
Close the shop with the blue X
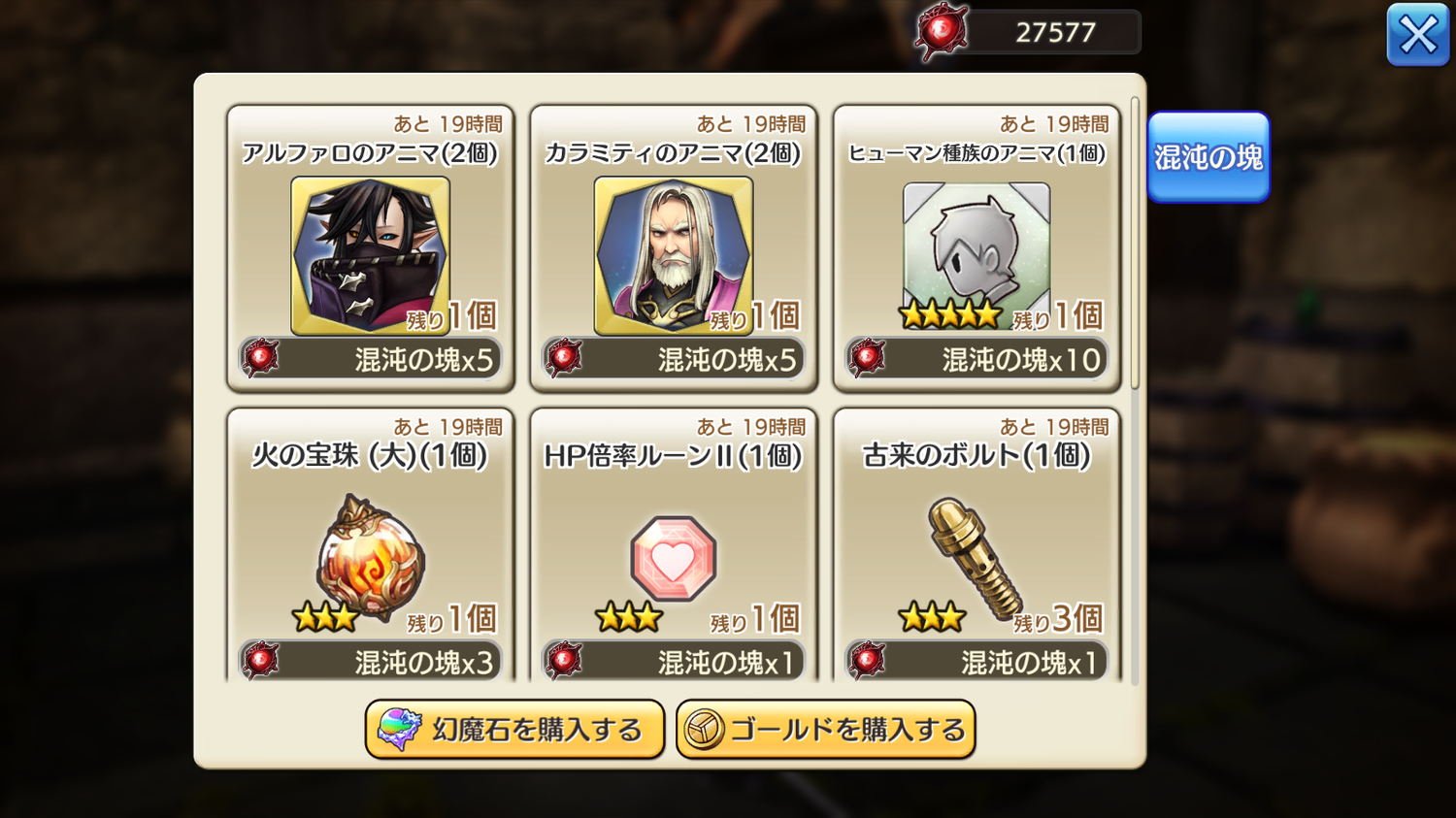(x=1418, y=35)
